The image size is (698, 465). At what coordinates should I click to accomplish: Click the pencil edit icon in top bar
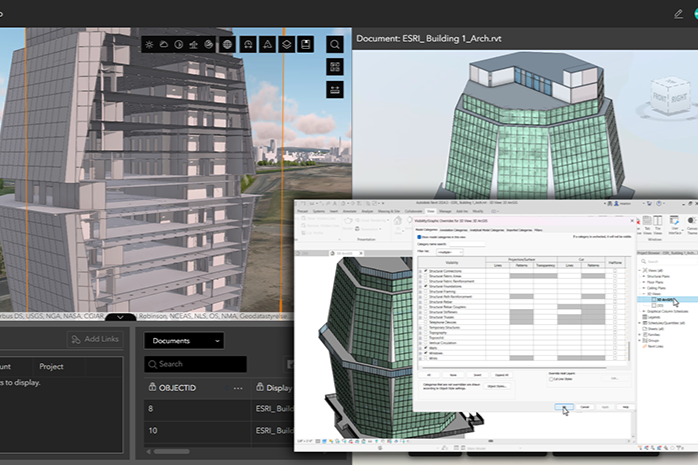(x=678, y=14)
